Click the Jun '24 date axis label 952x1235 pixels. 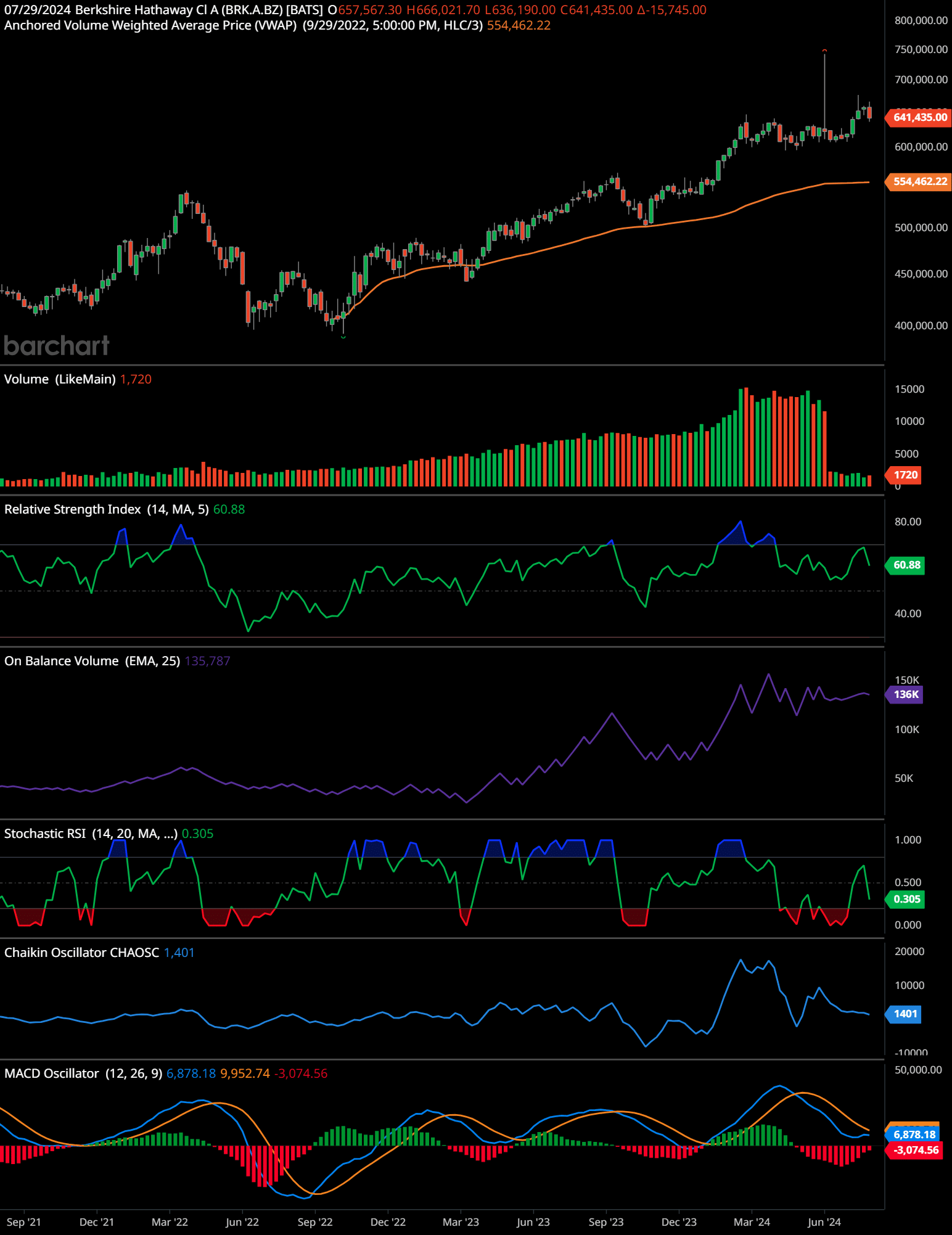click(x=824, y=1222)
